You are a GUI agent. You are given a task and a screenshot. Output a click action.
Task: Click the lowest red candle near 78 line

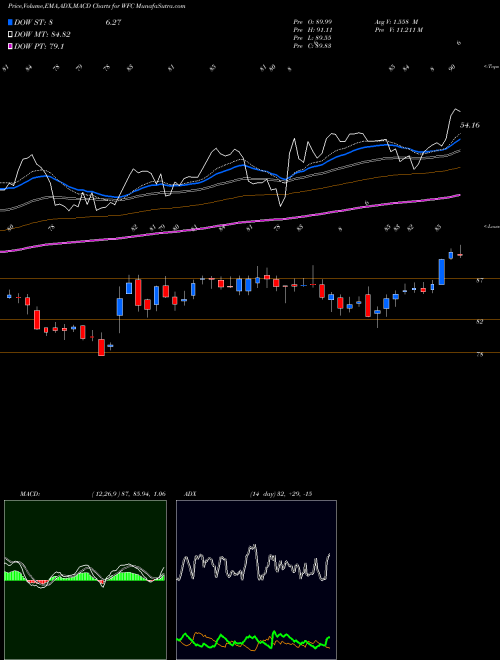click(101, 348)
